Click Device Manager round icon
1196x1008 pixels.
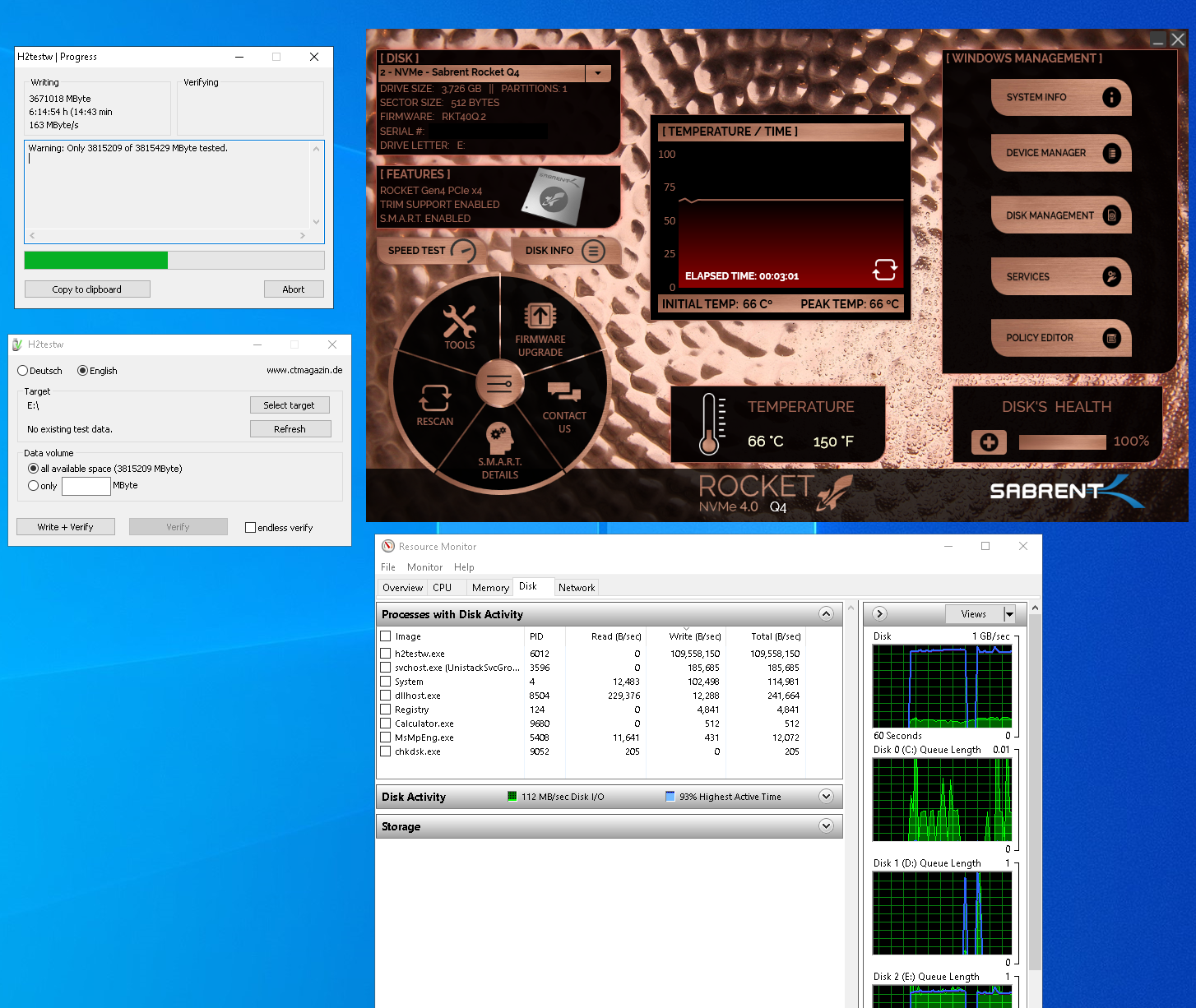1111,153
